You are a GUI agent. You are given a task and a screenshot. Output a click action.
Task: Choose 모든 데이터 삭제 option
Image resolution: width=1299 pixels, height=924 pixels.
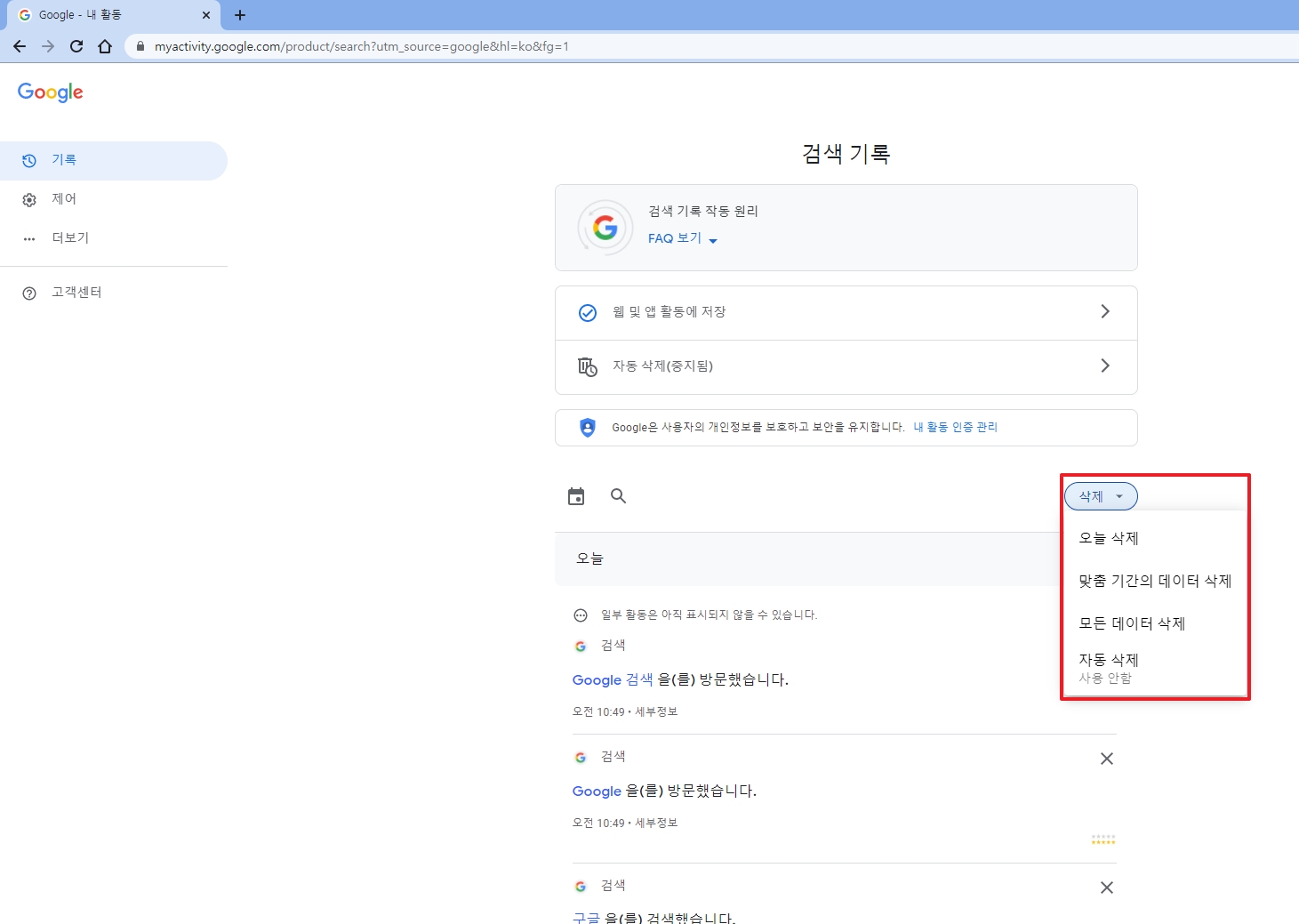click(1155, 623)
